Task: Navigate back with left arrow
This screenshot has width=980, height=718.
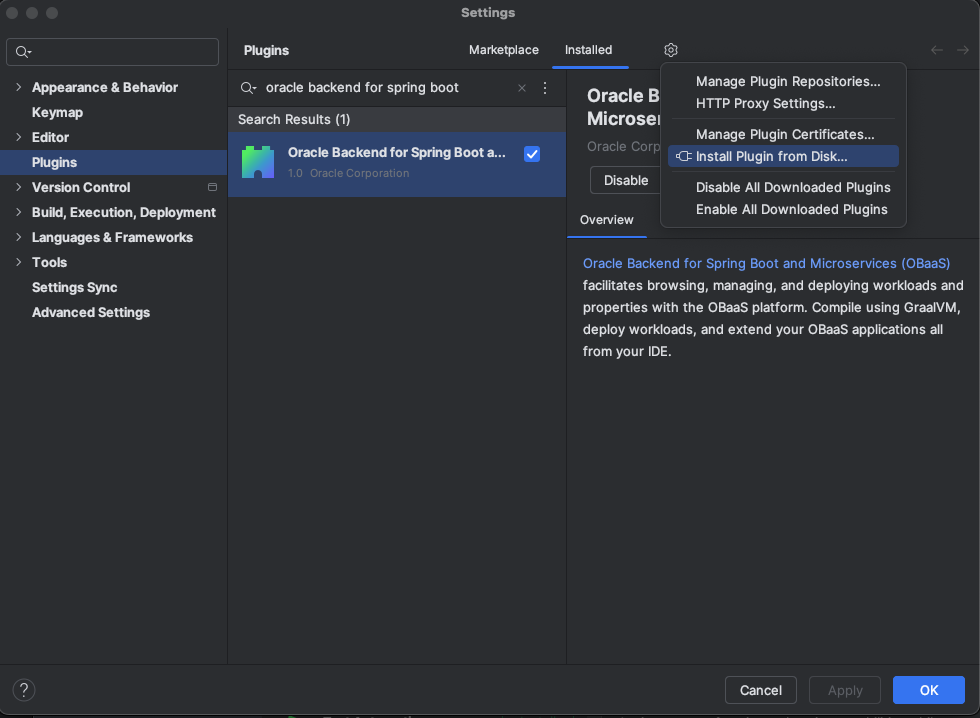Action: (x=937, y=50)
